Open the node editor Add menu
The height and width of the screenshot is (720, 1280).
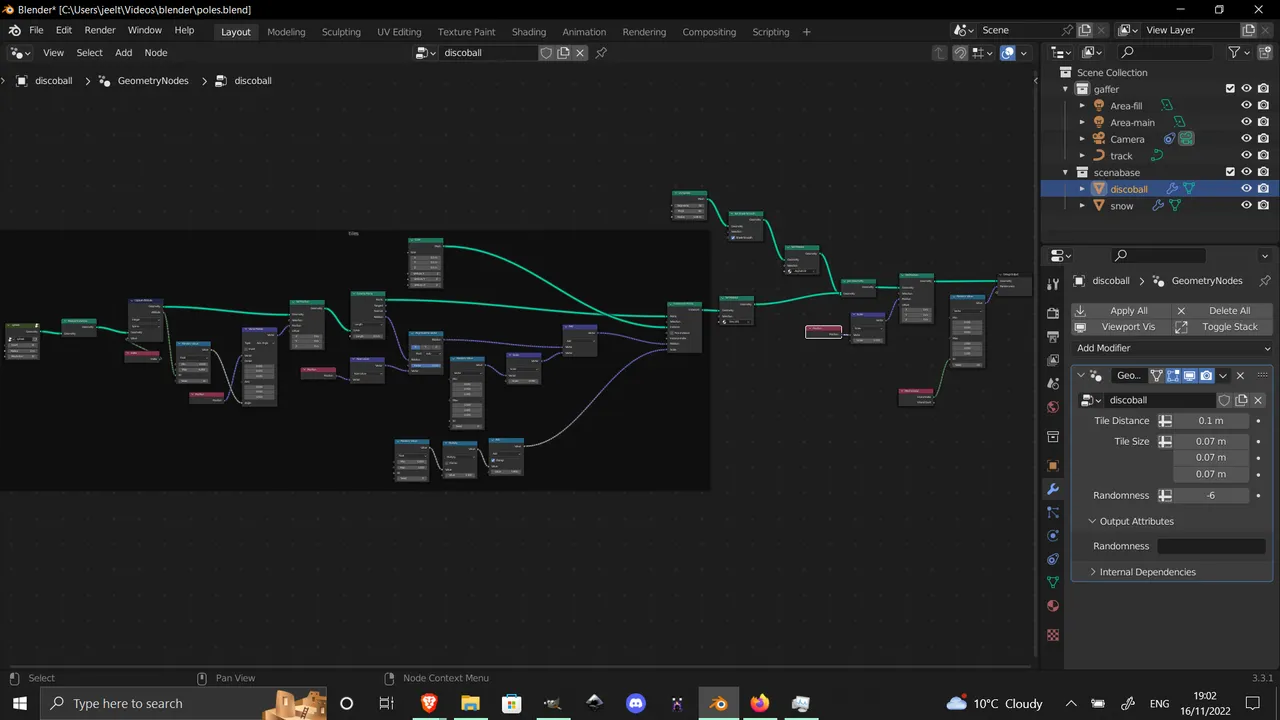click(123, 53)
